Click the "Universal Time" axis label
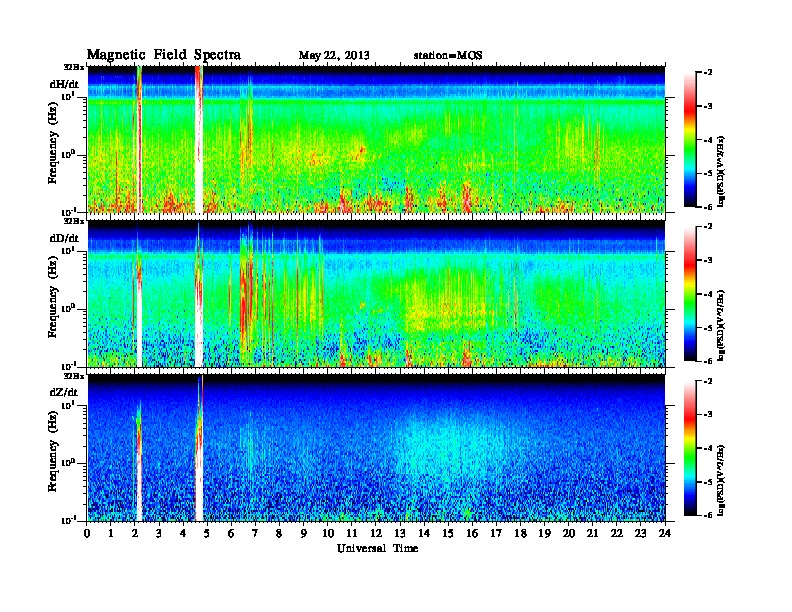Image resolution: width=792 pixels, height=612 pixels. coord(377,548)
